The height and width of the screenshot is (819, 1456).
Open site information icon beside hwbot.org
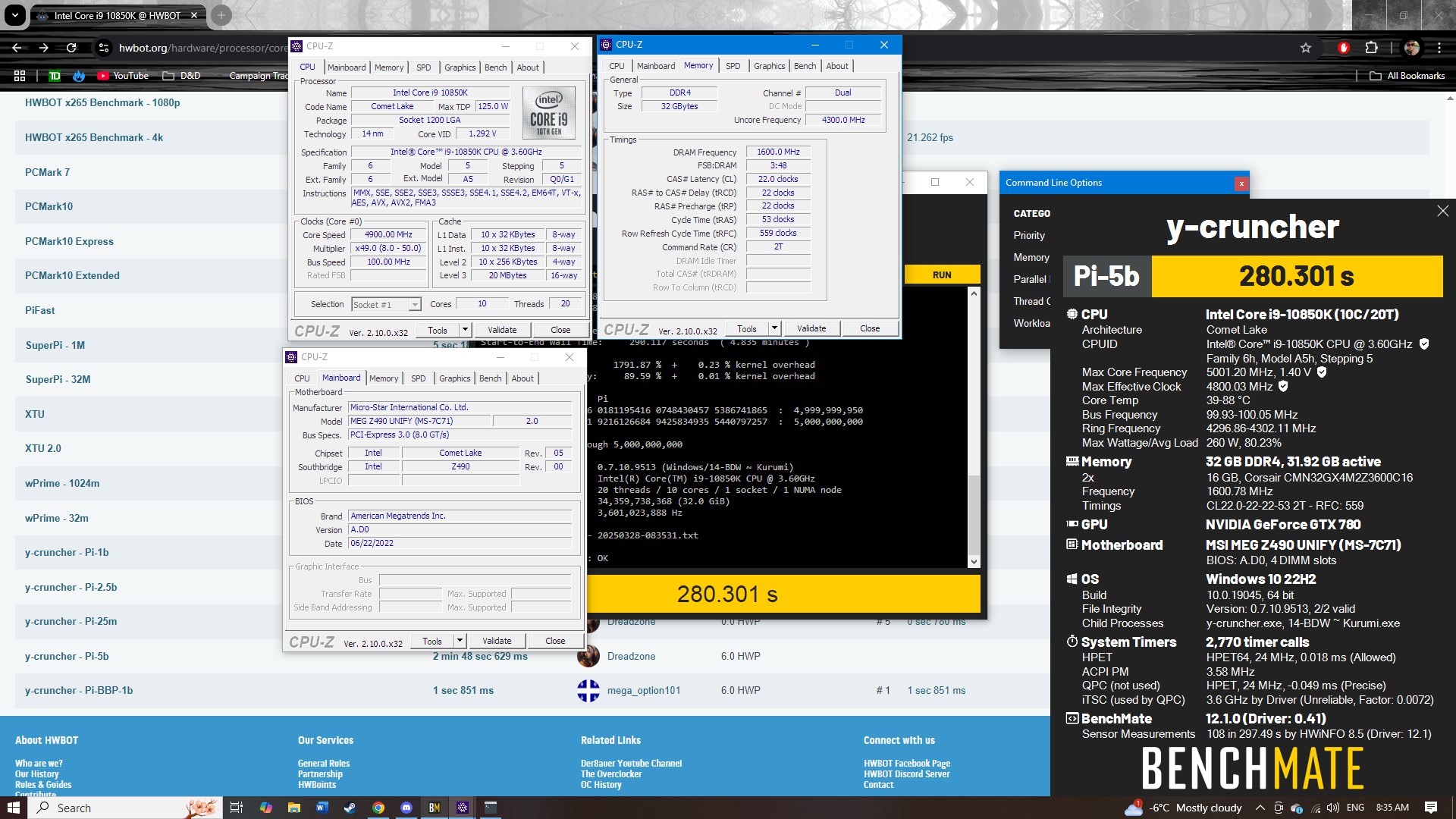104,48
